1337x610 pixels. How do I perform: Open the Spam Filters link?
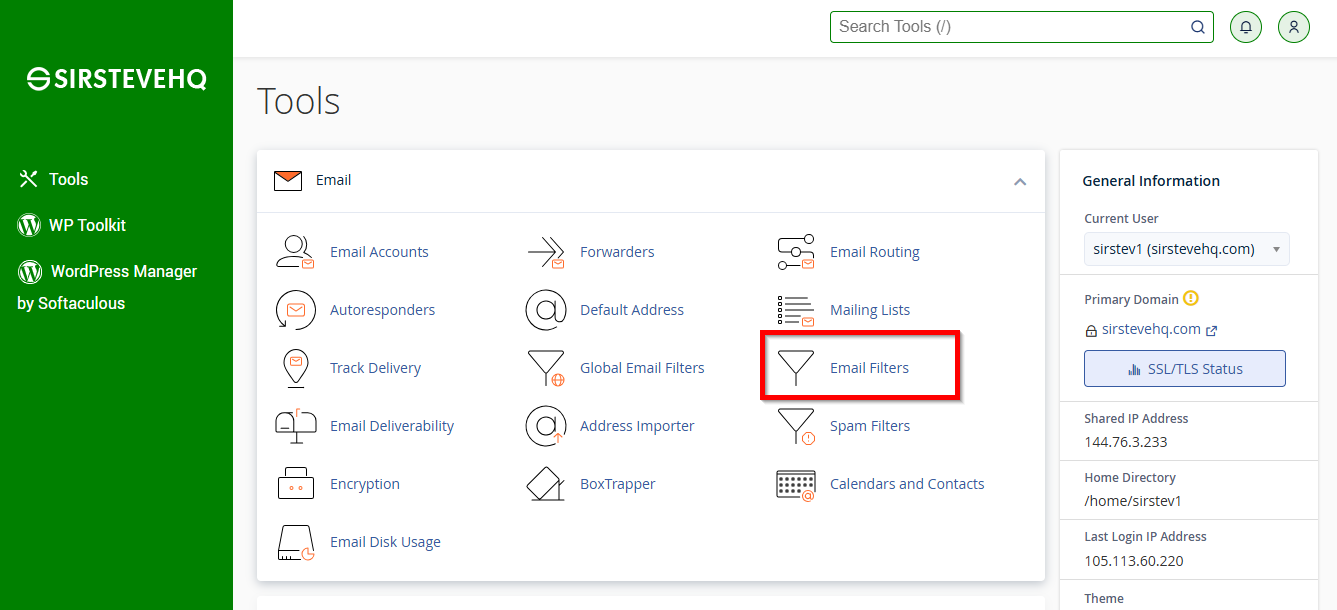[870, 426]
